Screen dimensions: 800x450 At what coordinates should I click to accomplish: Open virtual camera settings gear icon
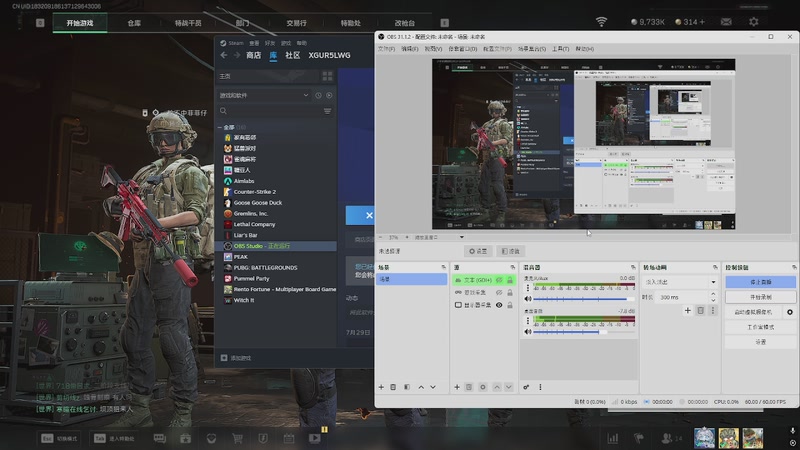pyautogui.click(x=790, y=312)
